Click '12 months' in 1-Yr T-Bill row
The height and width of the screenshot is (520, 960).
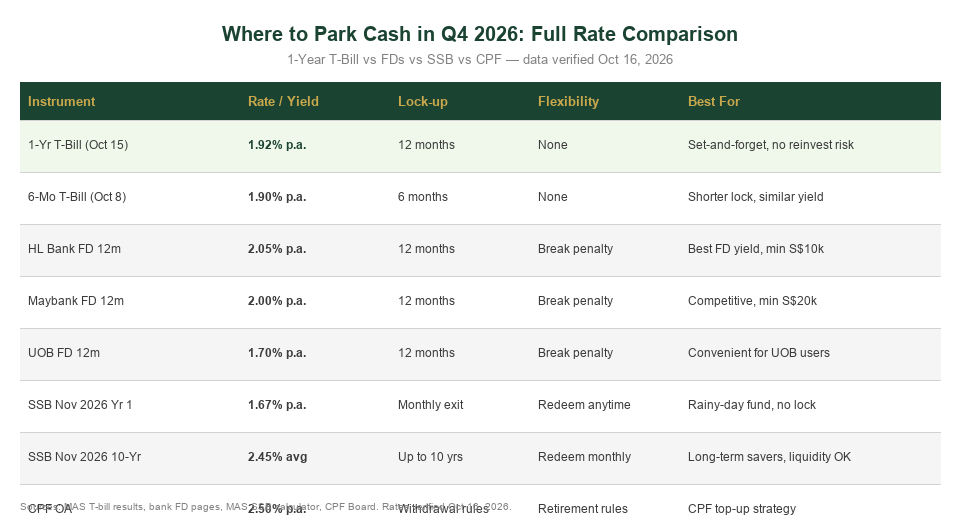(x=426, y=145)
